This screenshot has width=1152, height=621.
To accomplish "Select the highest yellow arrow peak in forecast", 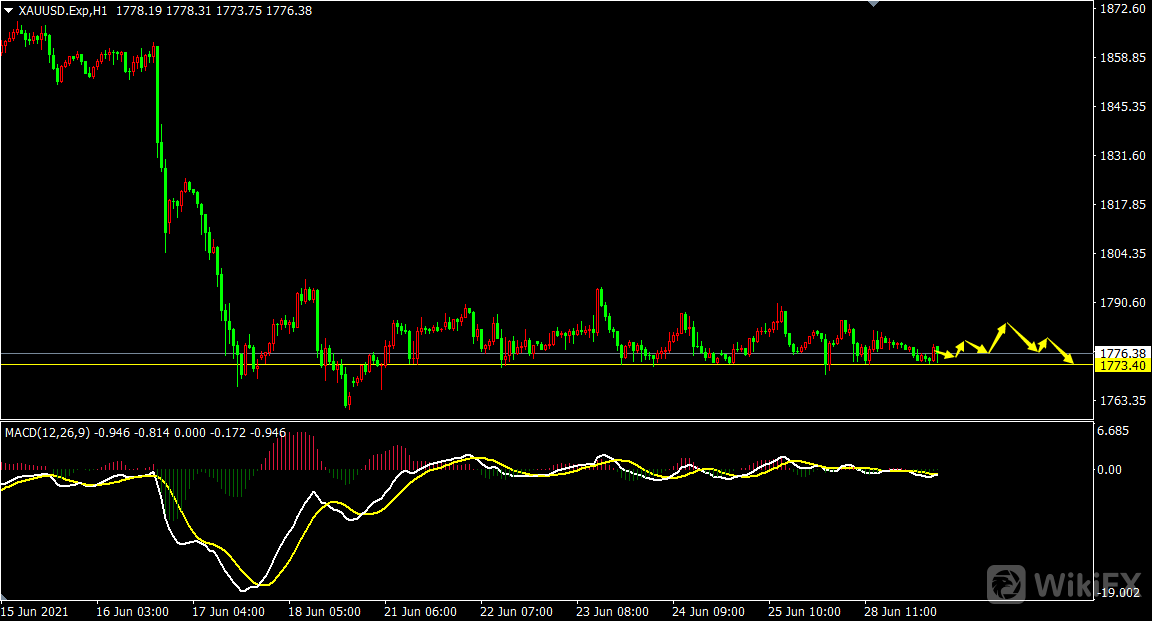I will (1004, 324).
